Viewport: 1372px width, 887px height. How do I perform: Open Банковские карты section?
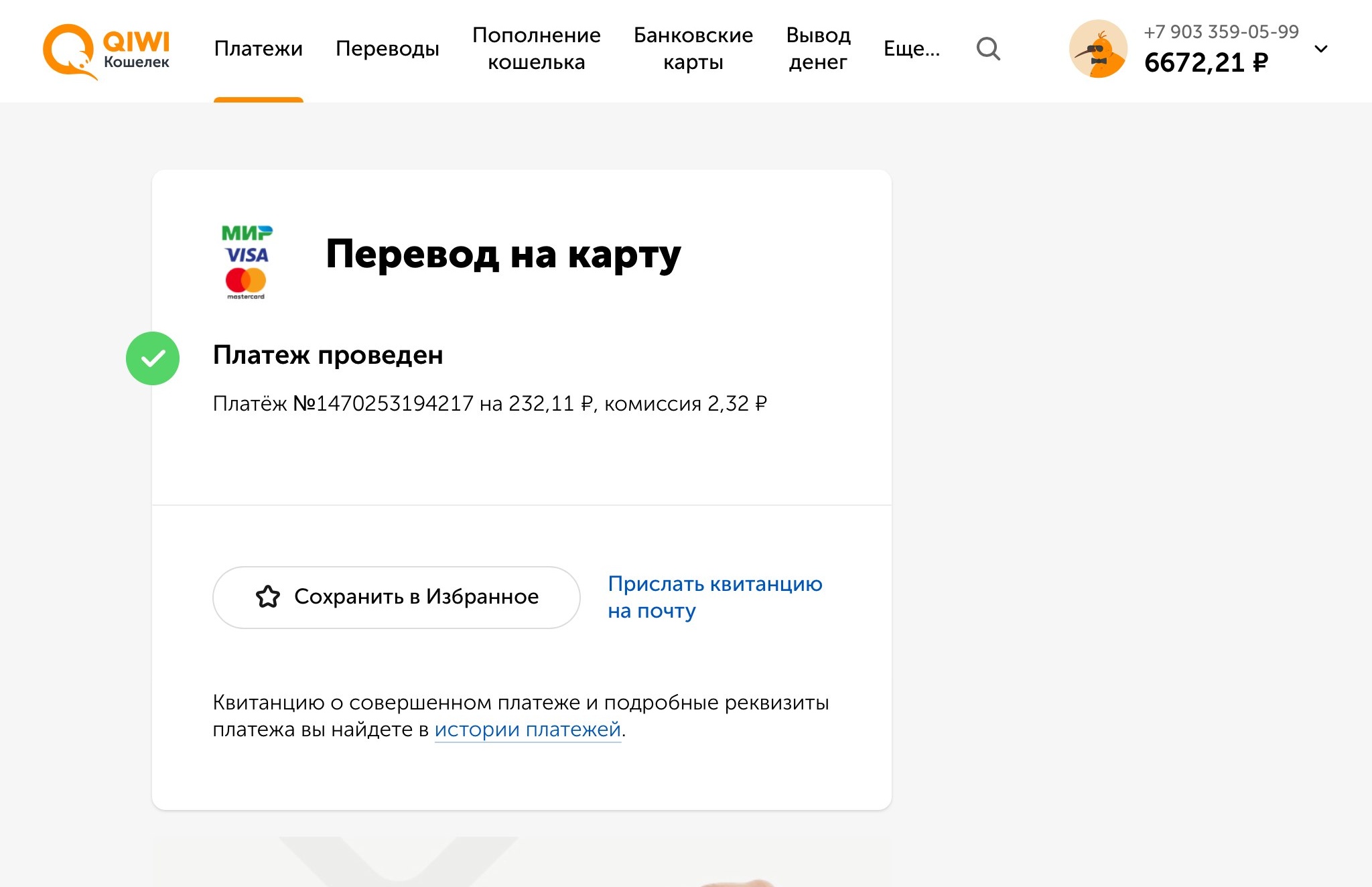point(693,48)
